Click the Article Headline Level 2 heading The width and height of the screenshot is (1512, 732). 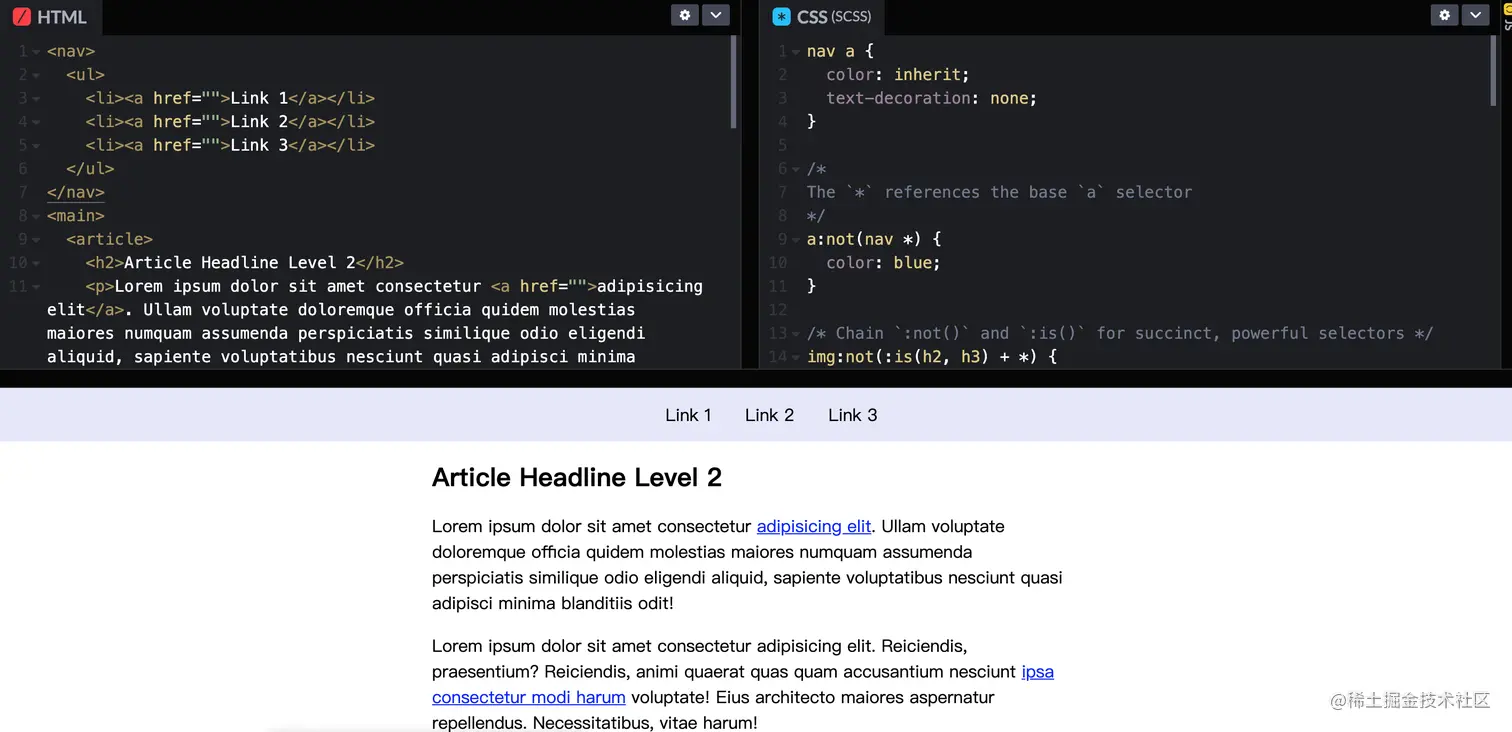pos(577,478)
